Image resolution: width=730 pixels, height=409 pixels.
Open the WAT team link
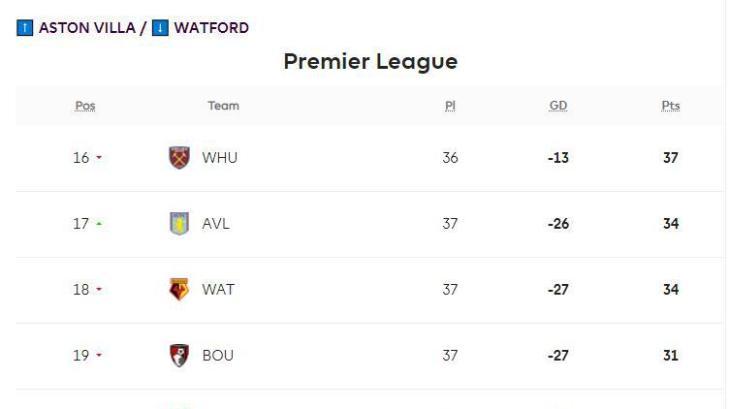[218, 289]
